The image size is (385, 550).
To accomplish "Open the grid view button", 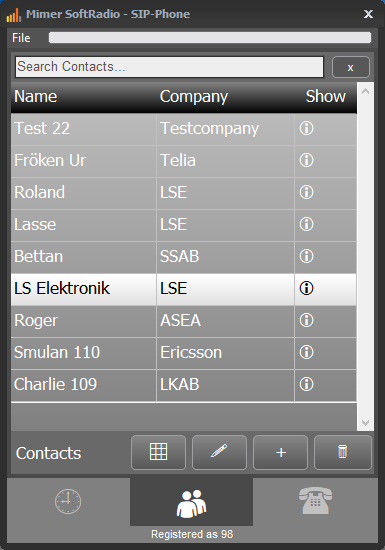I will 158,452.
